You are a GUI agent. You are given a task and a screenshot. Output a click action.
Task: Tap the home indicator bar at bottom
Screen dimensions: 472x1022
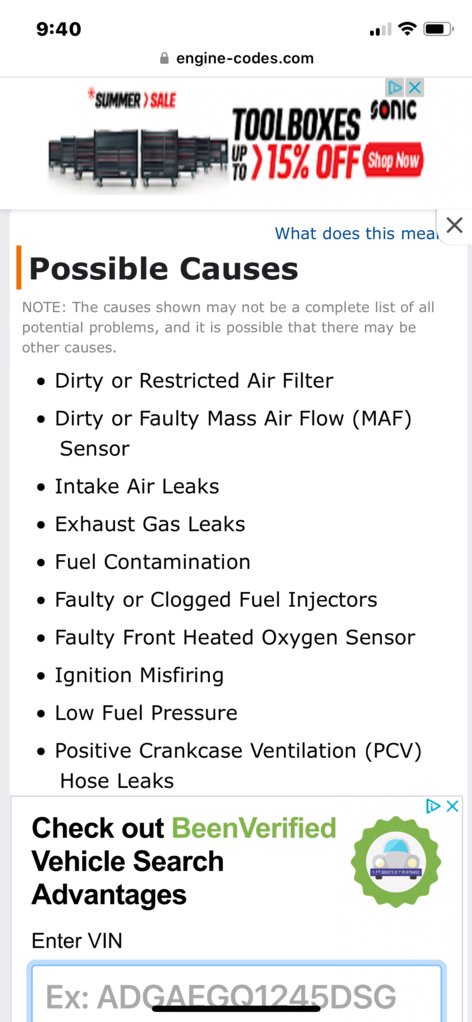click(x=236, y=1008)
